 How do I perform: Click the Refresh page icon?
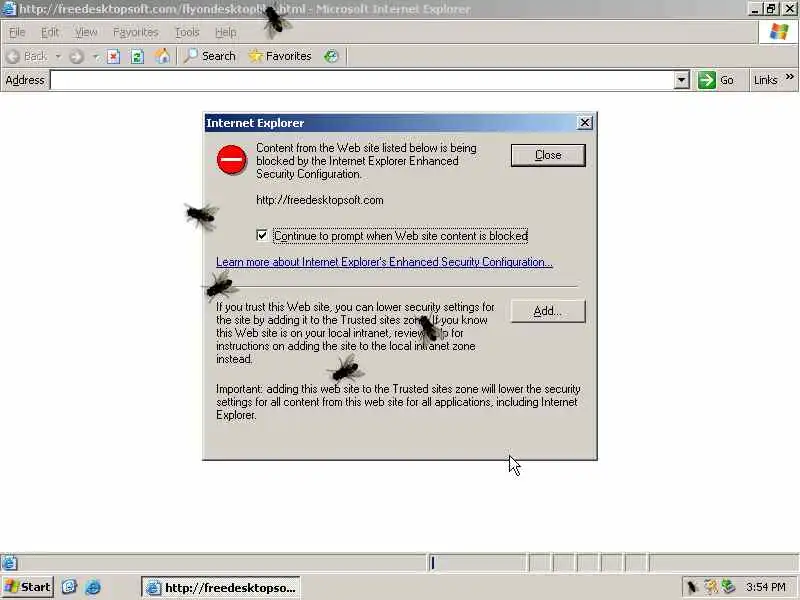(x=137, y=56)
